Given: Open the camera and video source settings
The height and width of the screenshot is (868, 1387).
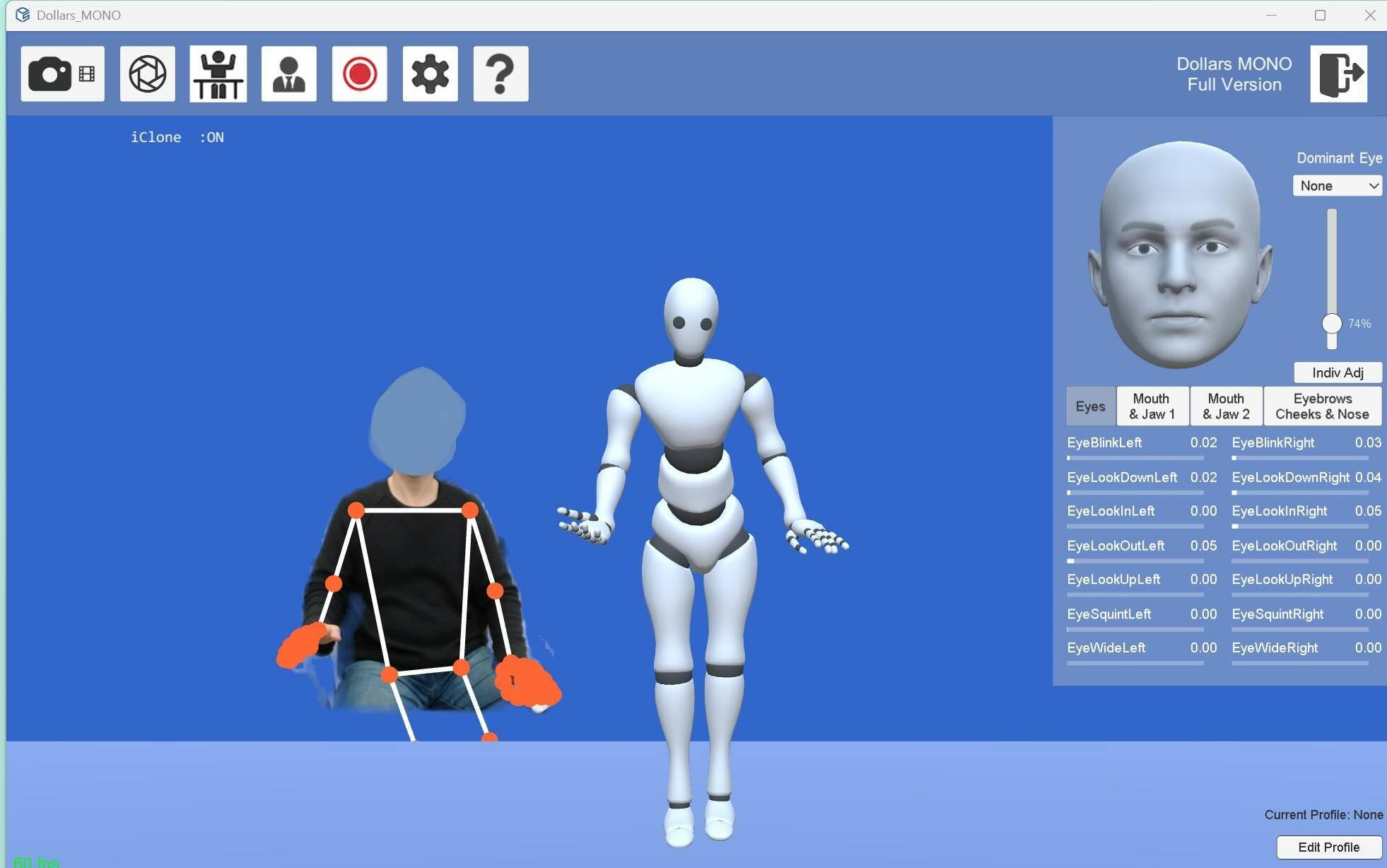Looking at the screenshot, I should click(x=62, y=74).
